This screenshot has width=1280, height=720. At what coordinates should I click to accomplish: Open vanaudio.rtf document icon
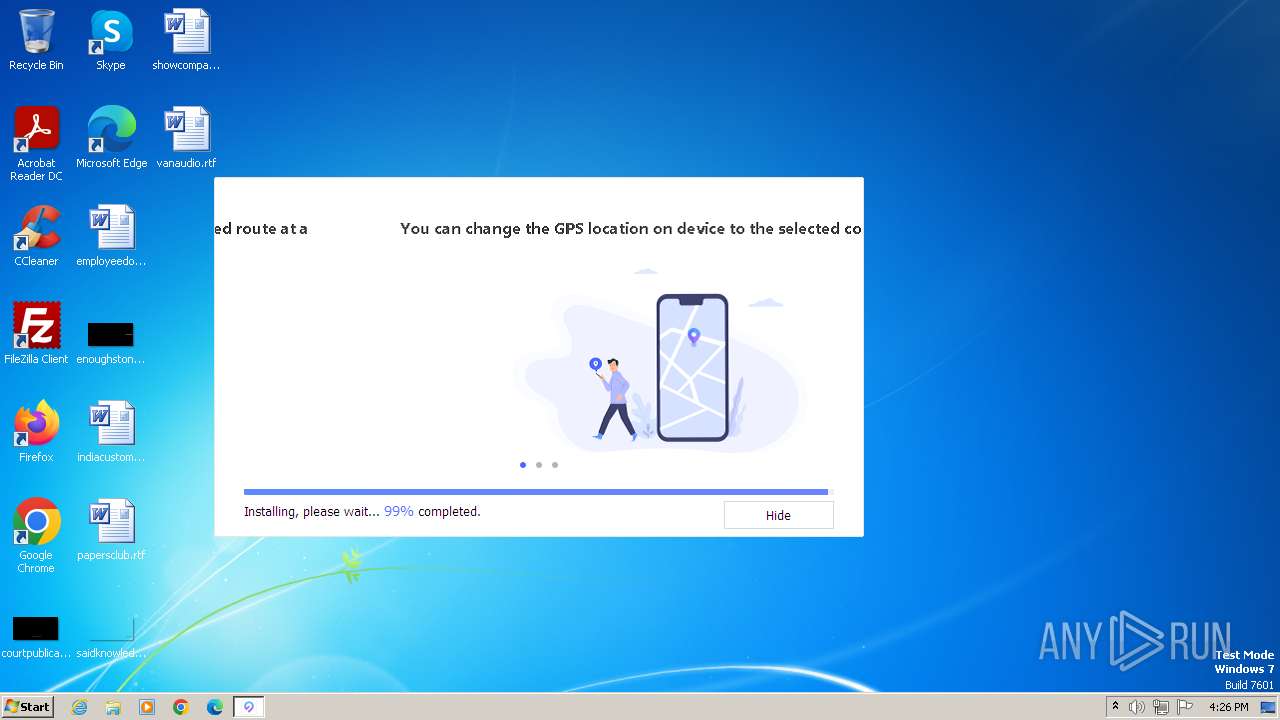tap(186, 137)
